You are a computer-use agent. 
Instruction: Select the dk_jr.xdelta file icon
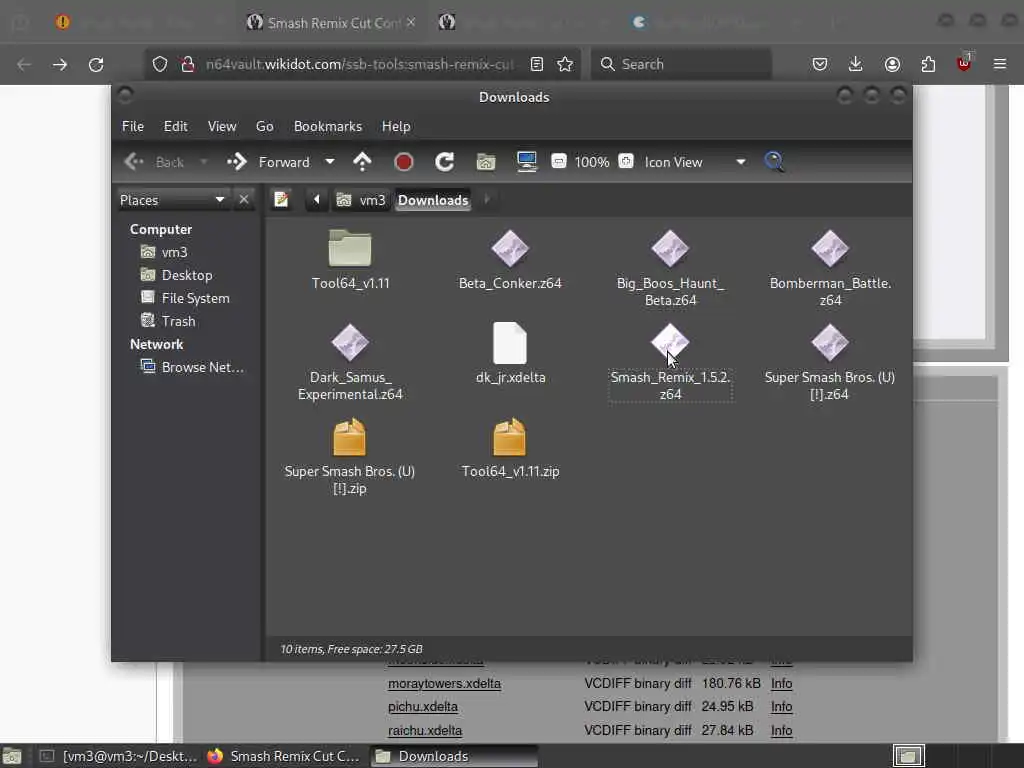[510, 343]
